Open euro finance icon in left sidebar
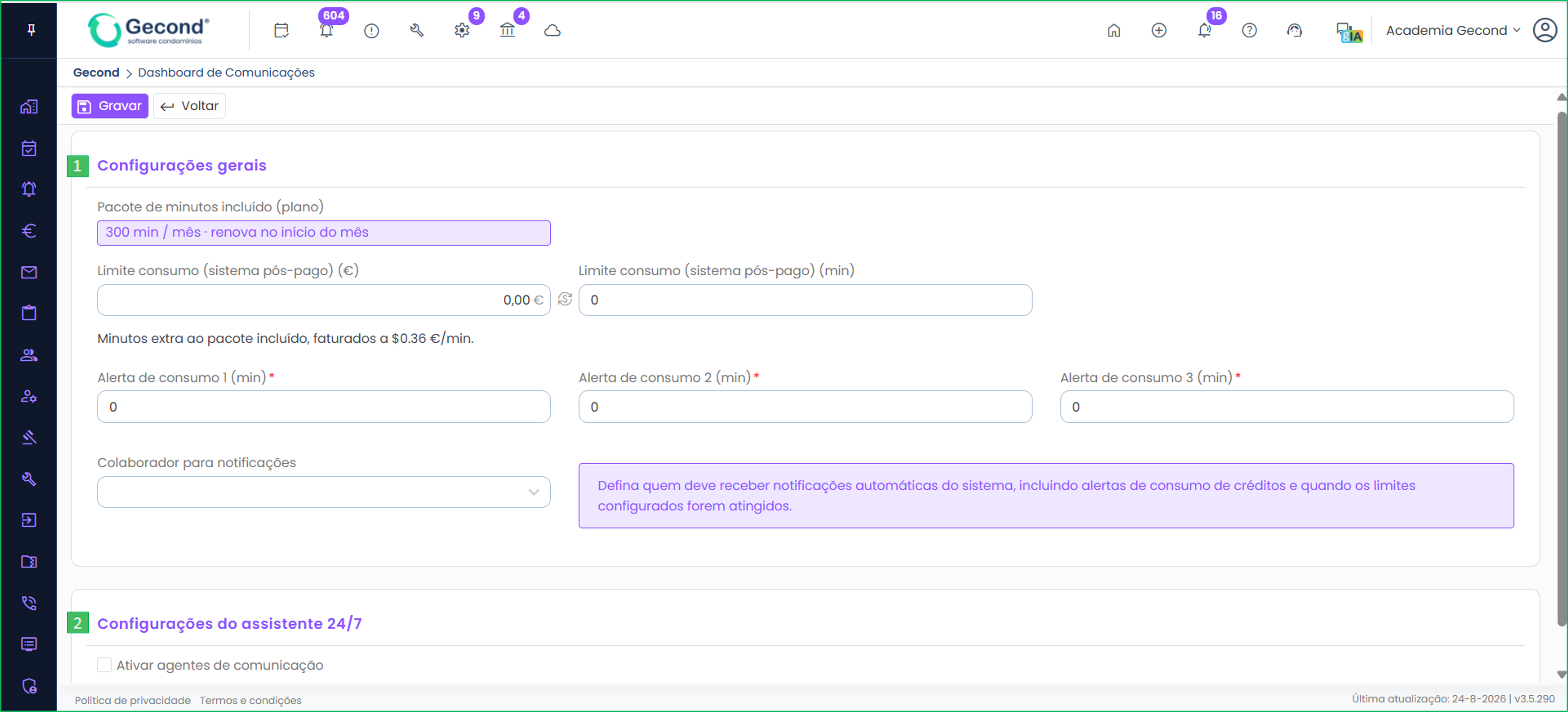 click(x=28, y=231)
